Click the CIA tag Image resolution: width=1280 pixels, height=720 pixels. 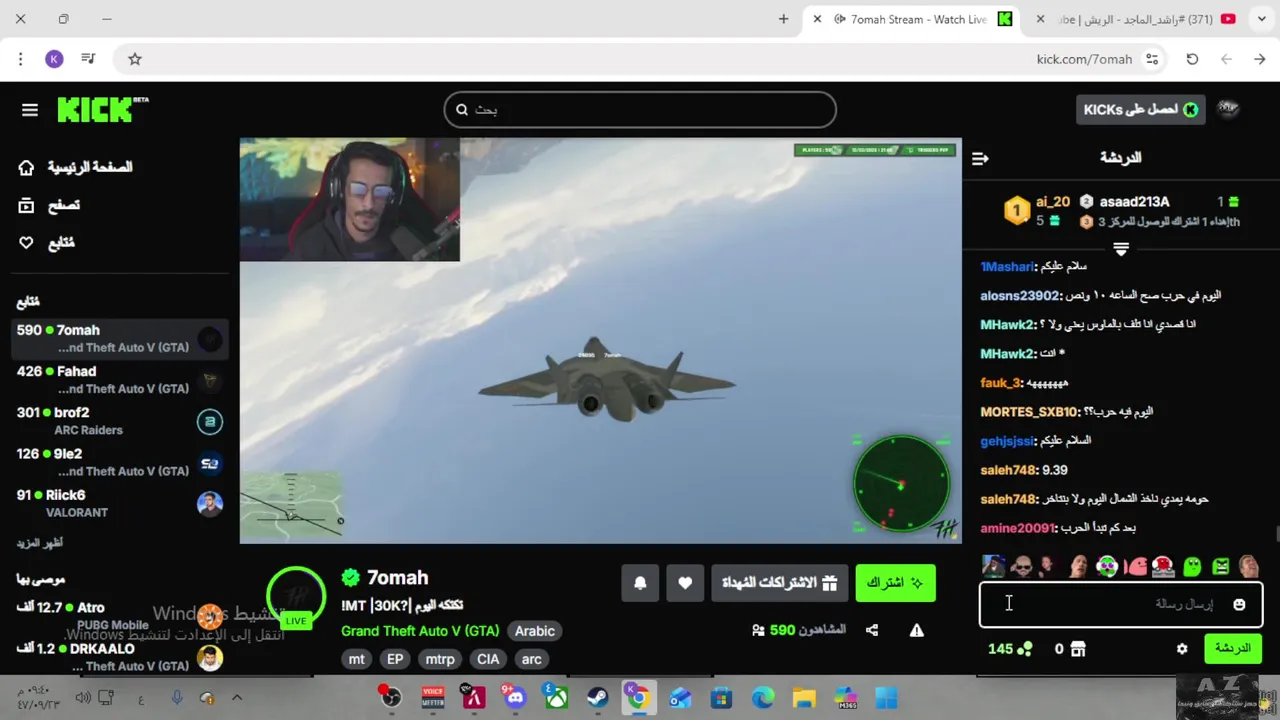point(488,659)
